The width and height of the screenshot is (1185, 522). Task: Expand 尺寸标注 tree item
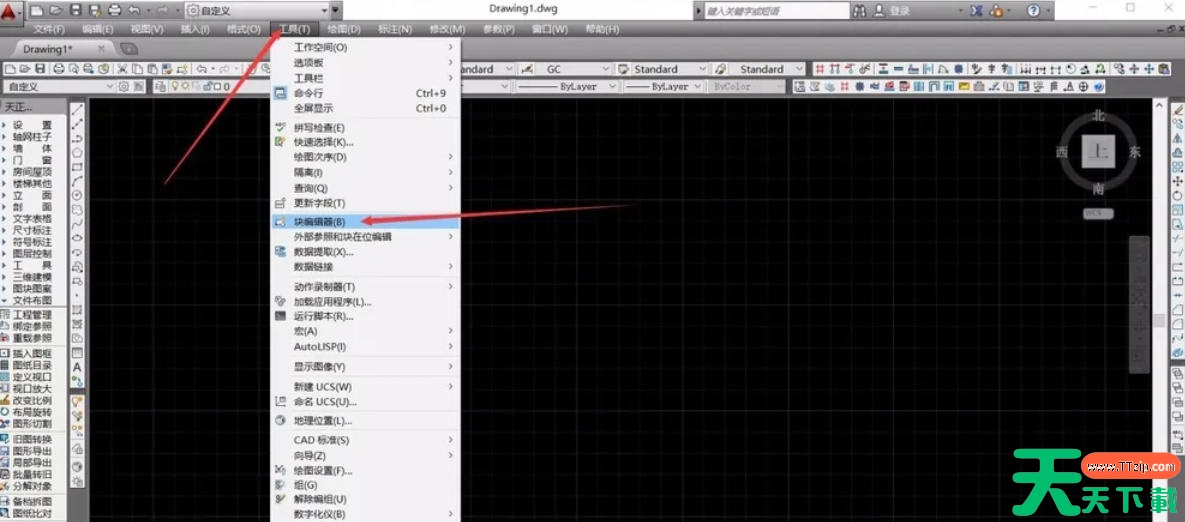(4, 230)
